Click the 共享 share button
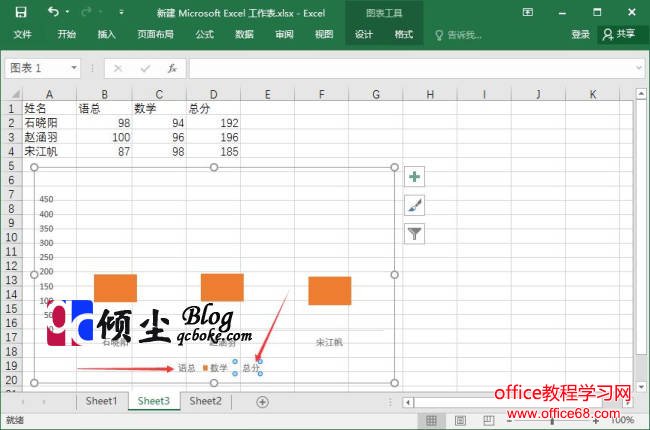Image resolution: width=650 pixels, height=430 pixels. coord(620,34)
